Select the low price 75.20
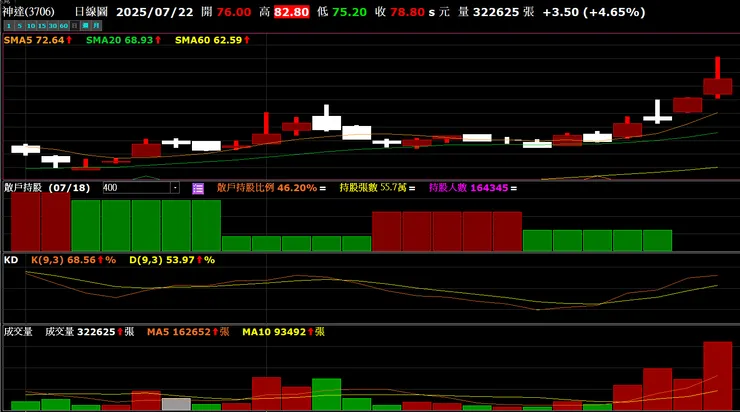This screenshot has width=740, height=412. click(x=349, y=12)
